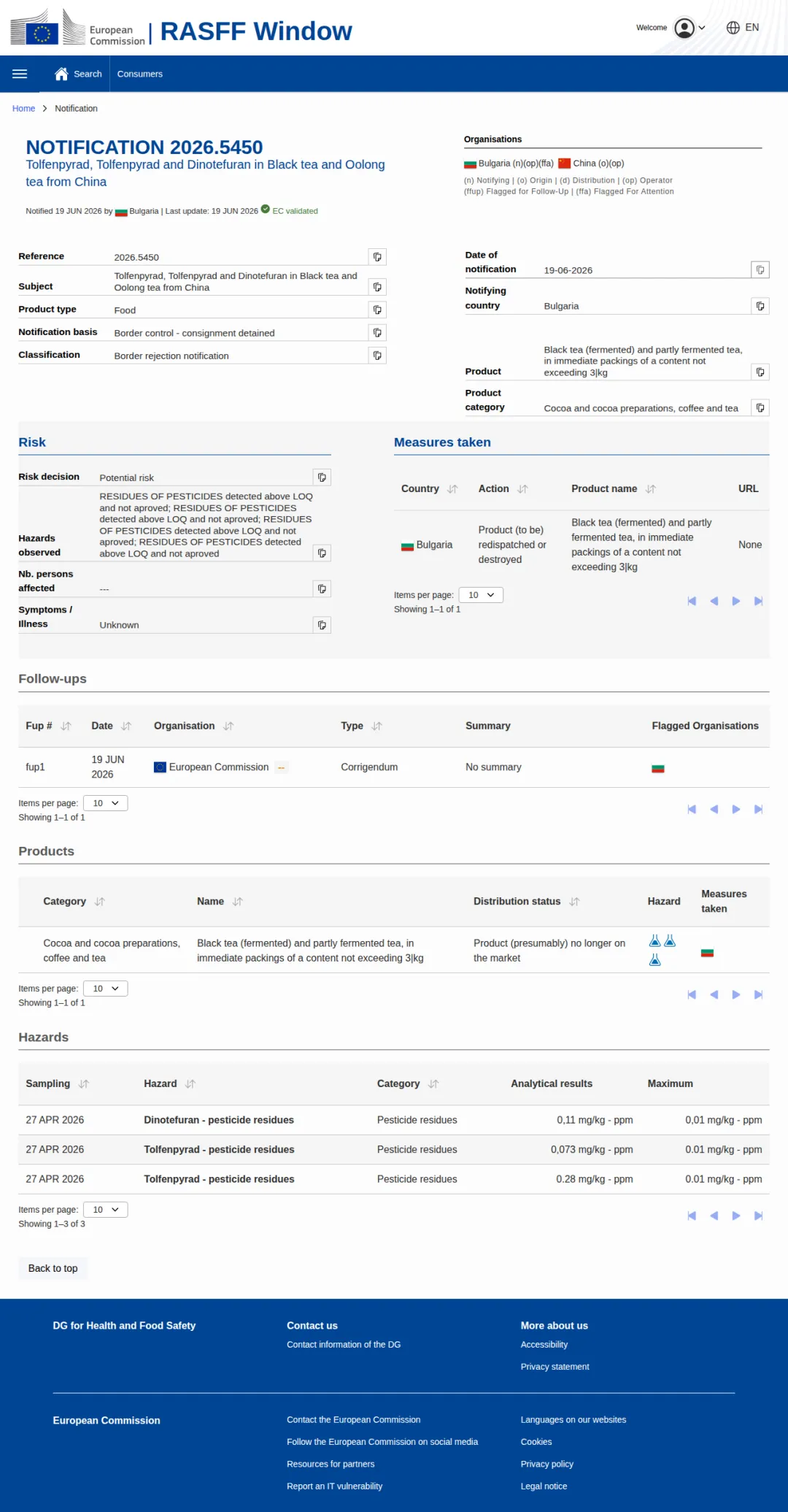Screen dimensions: 788x1512
Task: Open the hamburger navigation menu
Action: [20, 74]
